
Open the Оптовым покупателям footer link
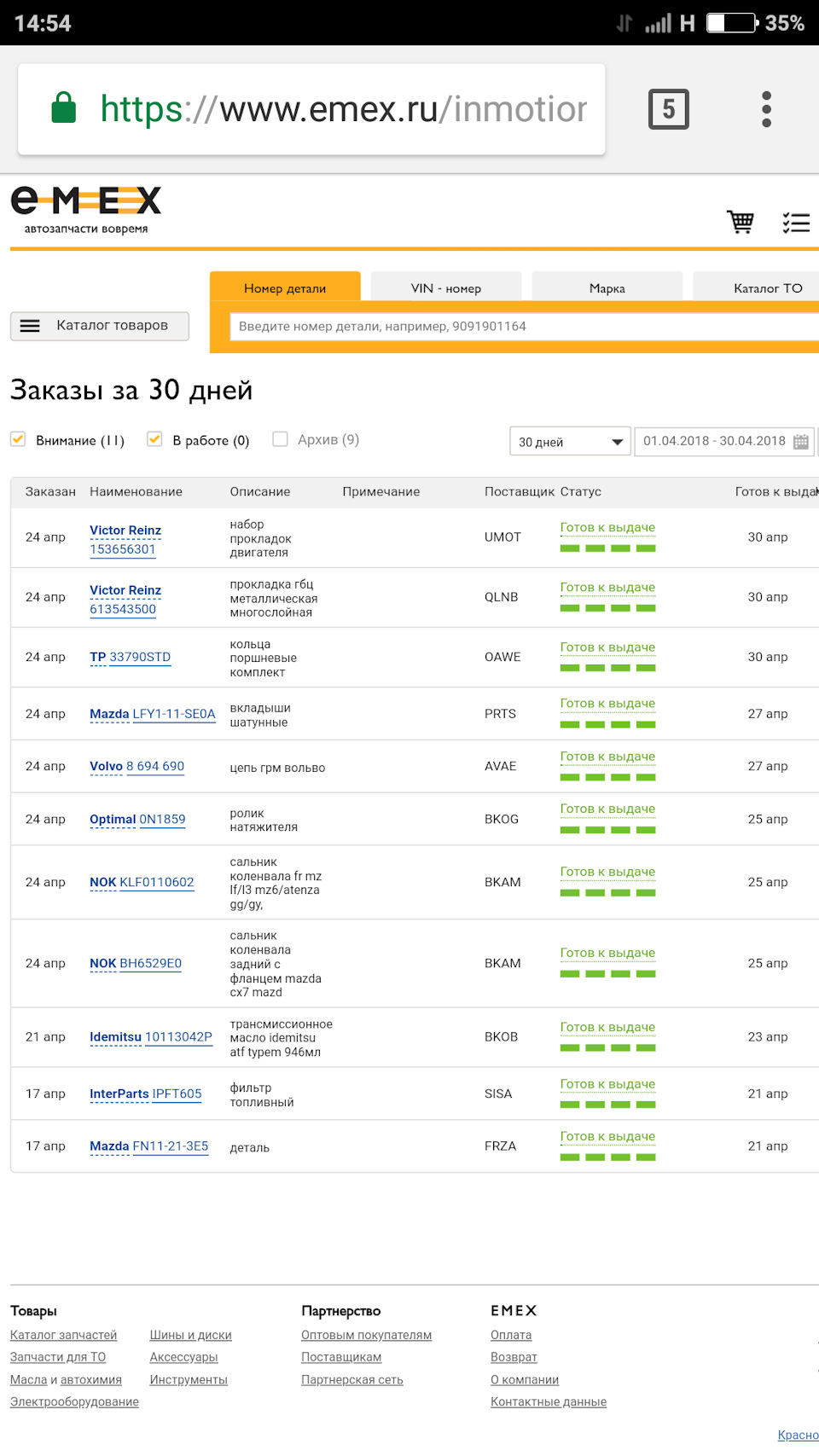366,1335
